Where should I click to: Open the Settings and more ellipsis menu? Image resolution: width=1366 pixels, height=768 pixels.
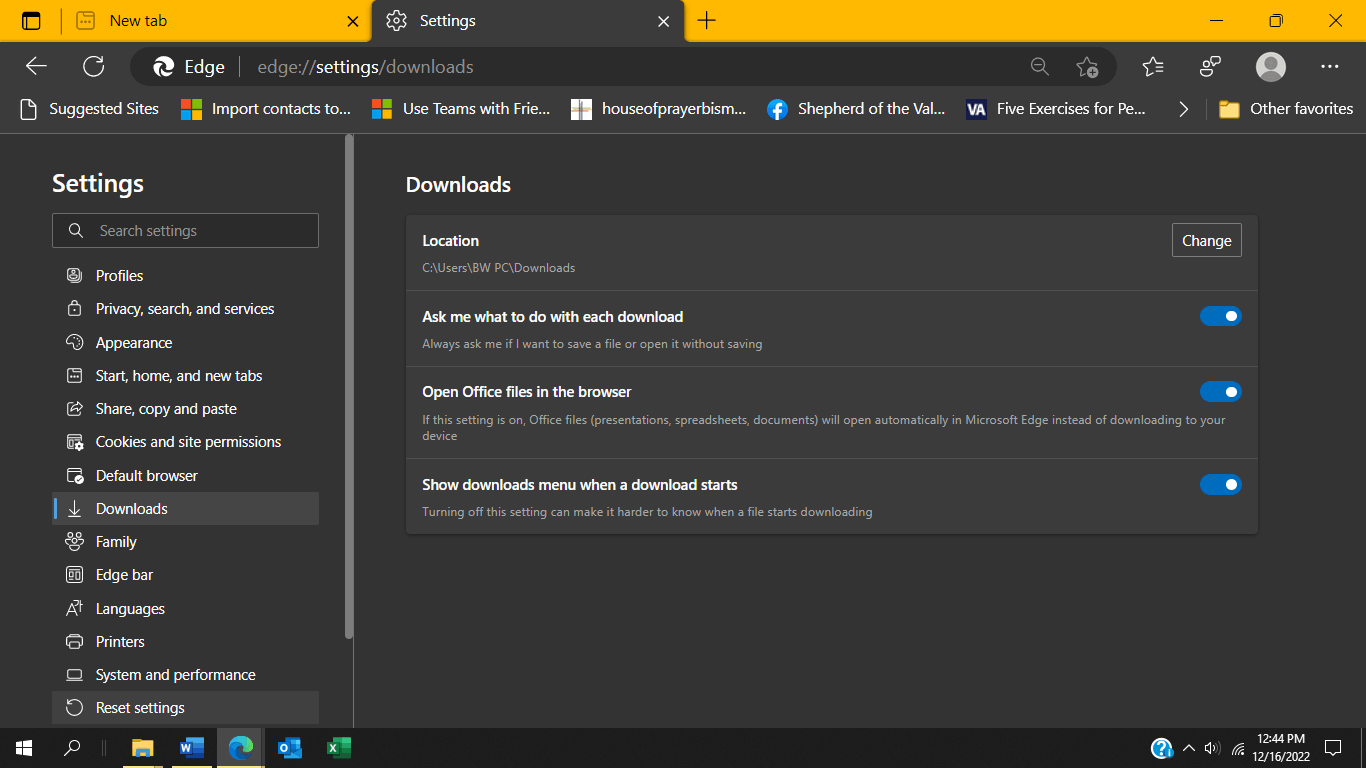(x=1329, y=67)
